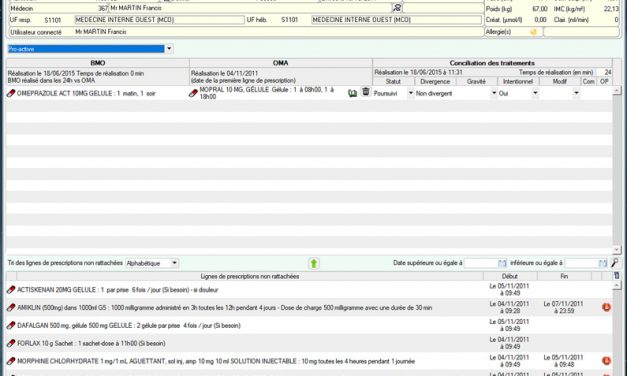Click the Intentionnel column header
This screenshot has width=627, height=376.
518,82
